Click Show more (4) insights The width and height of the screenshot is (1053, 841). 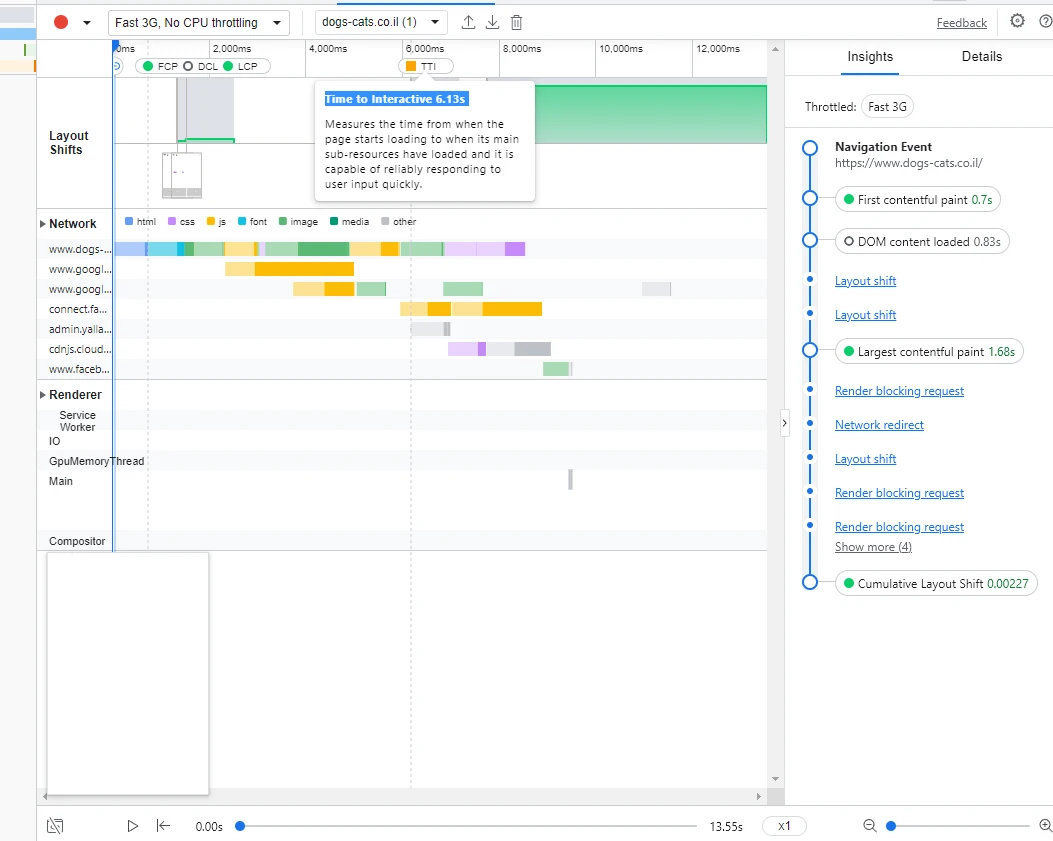point(873,547)
